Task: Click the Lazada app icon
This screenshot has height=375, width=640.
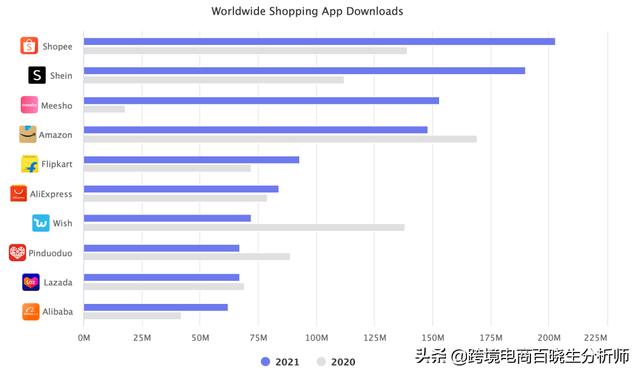Action: (x=31, y=282)
